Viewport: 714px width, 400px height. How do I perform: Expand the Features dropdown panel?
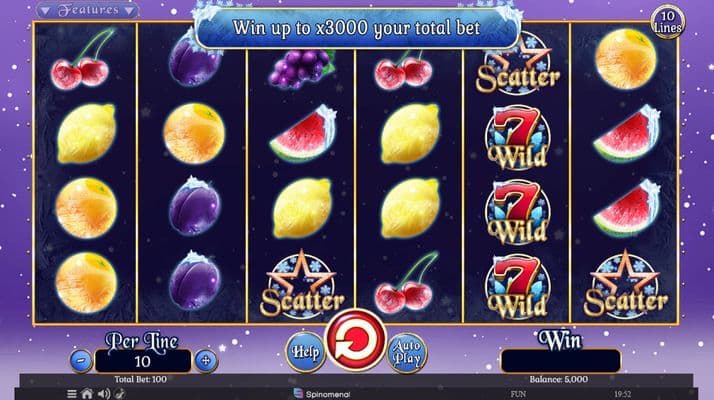click(87, 10)
